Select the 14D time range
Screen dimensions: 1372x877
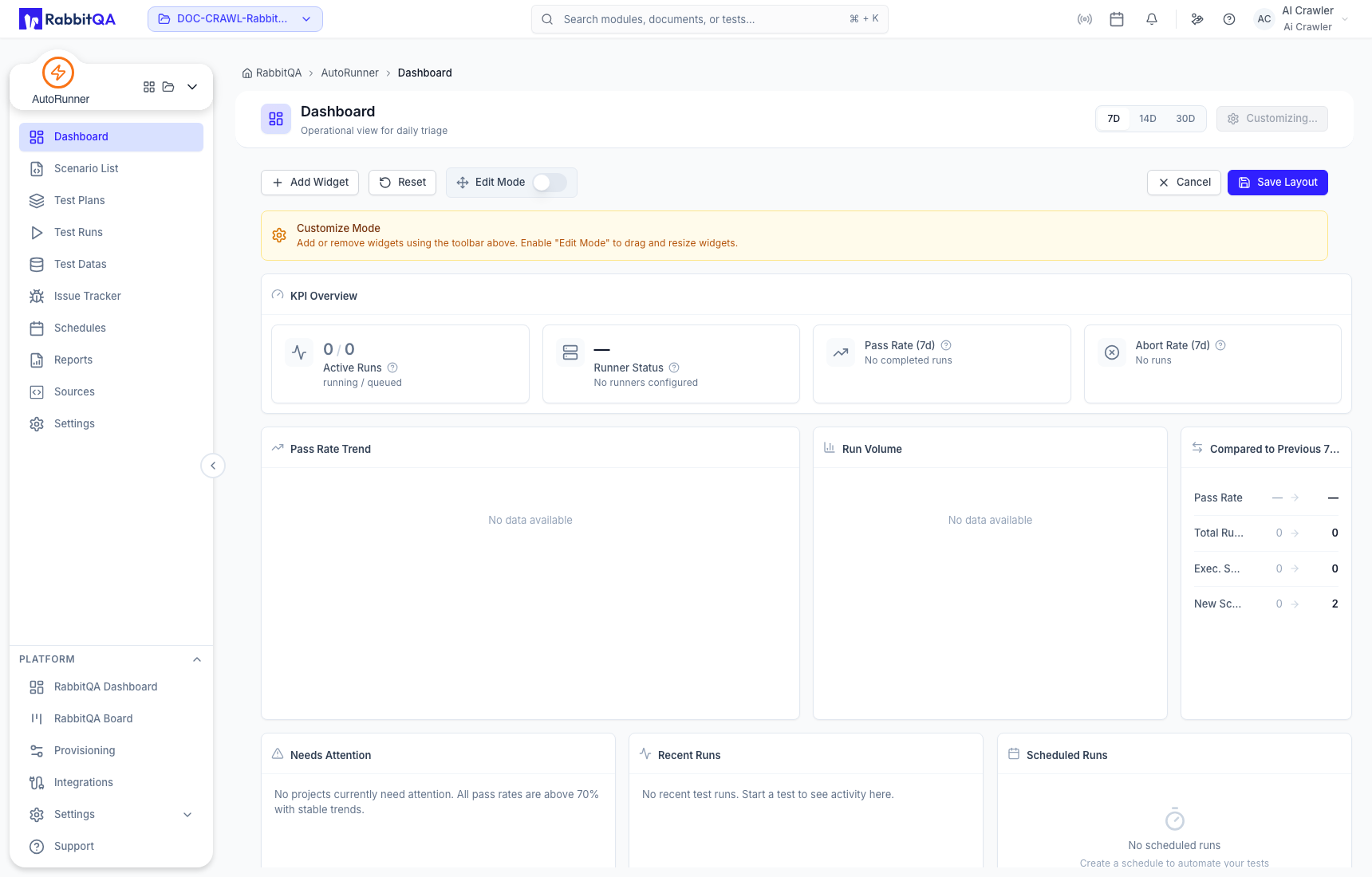point(1148,119)
